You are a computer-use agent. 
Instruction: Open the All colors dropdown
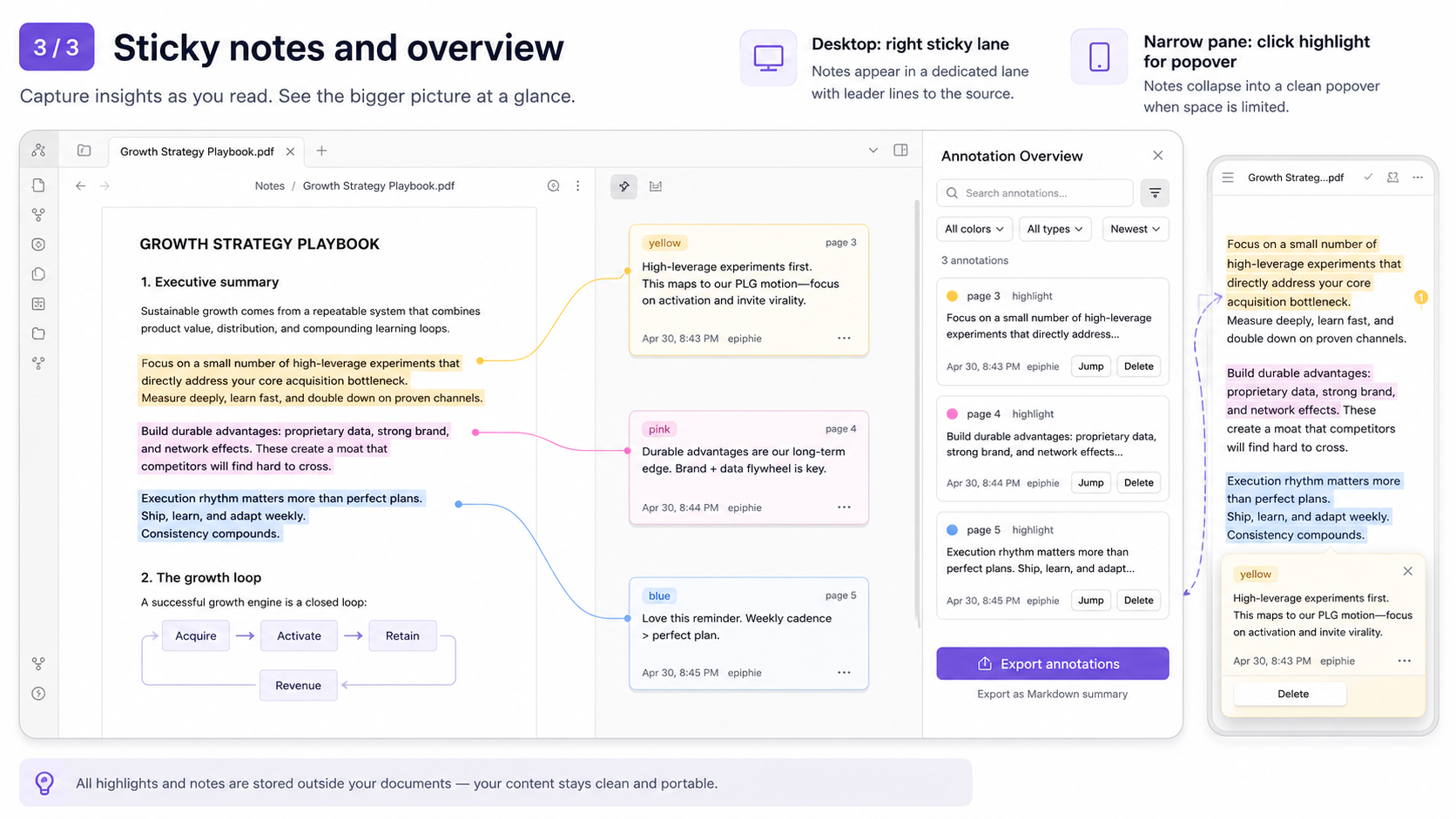tap(974, 229)
